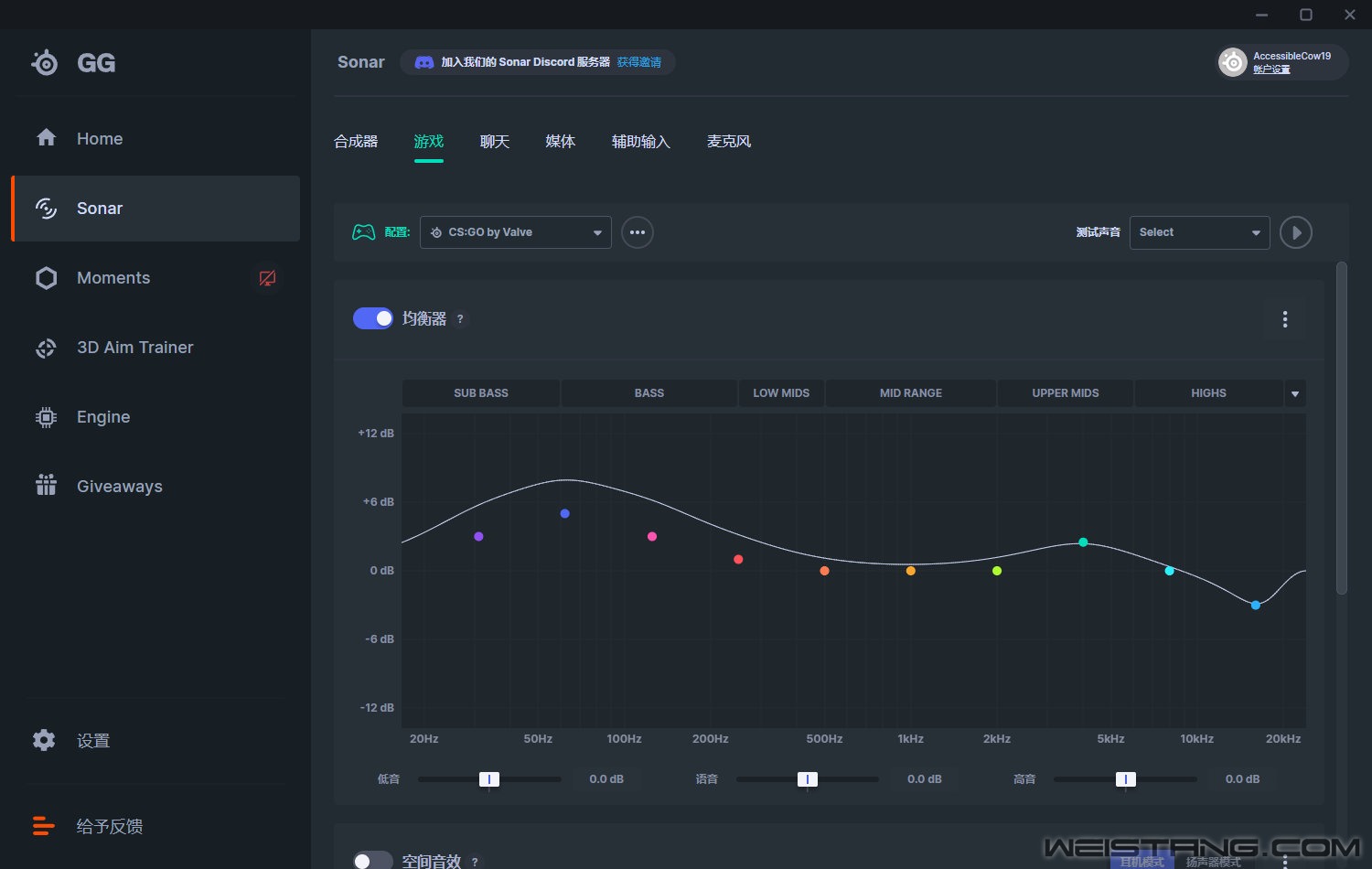Click the Moments hexagon icon
The height and width of the screenshot is (869, 1372).
[x=46, y=278]
